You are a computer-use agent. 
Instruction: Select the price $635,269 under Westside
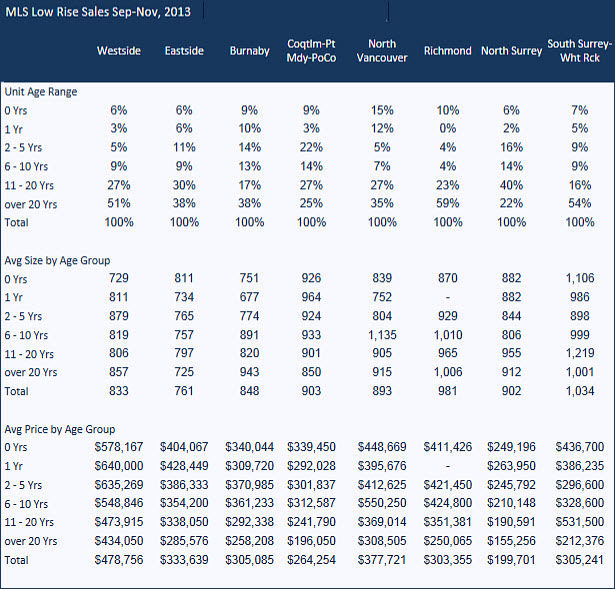tap(119, 485)
